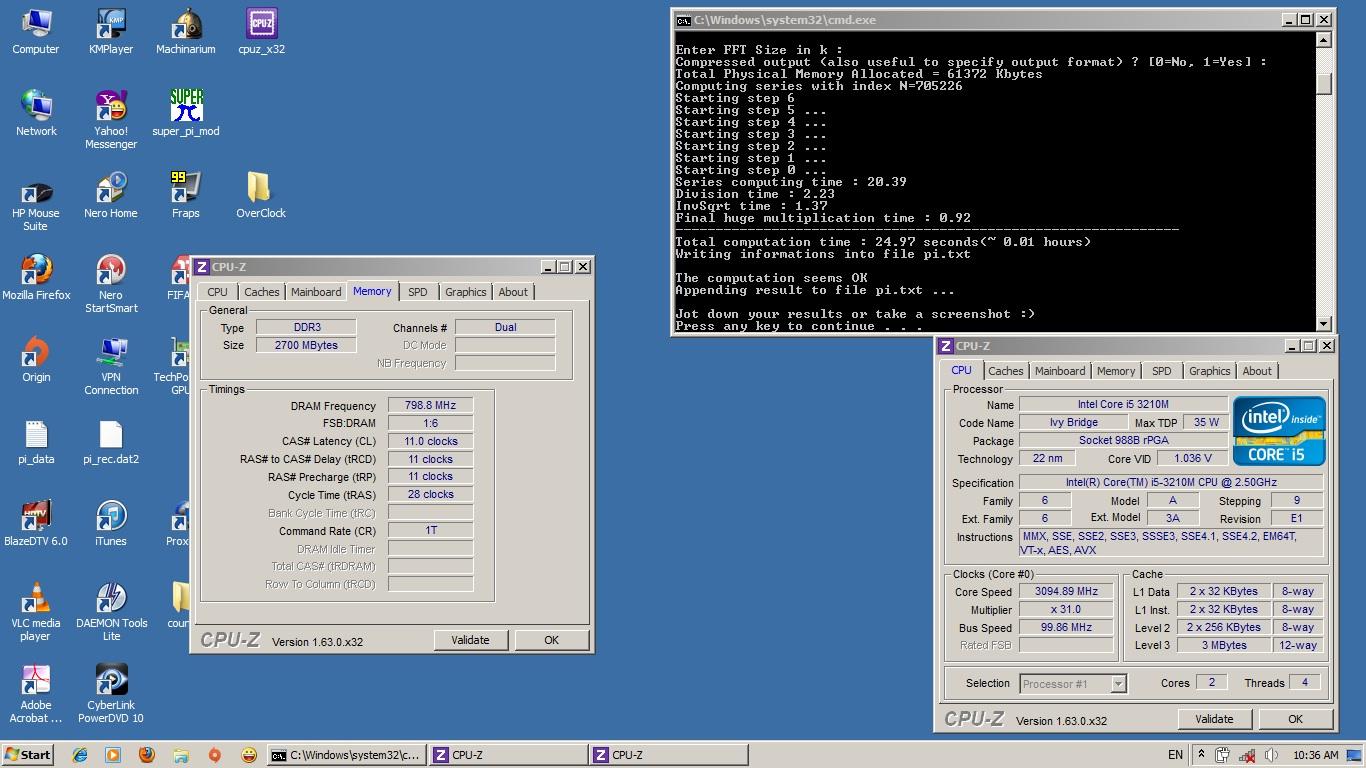Open the Machinarium game shortcut
This screenshot has height=768, width=1366.
tap(186, 31)
